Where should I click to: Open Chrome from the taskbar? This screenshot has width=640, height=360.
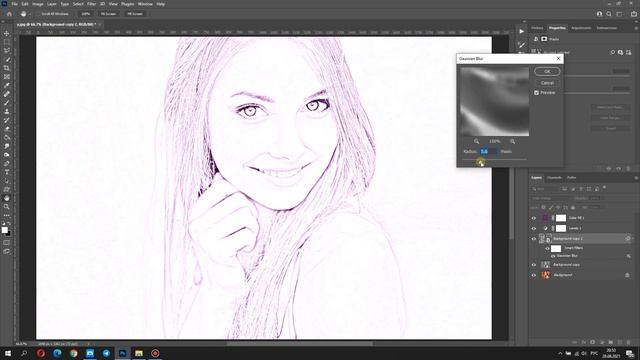(x=73, y=353)
